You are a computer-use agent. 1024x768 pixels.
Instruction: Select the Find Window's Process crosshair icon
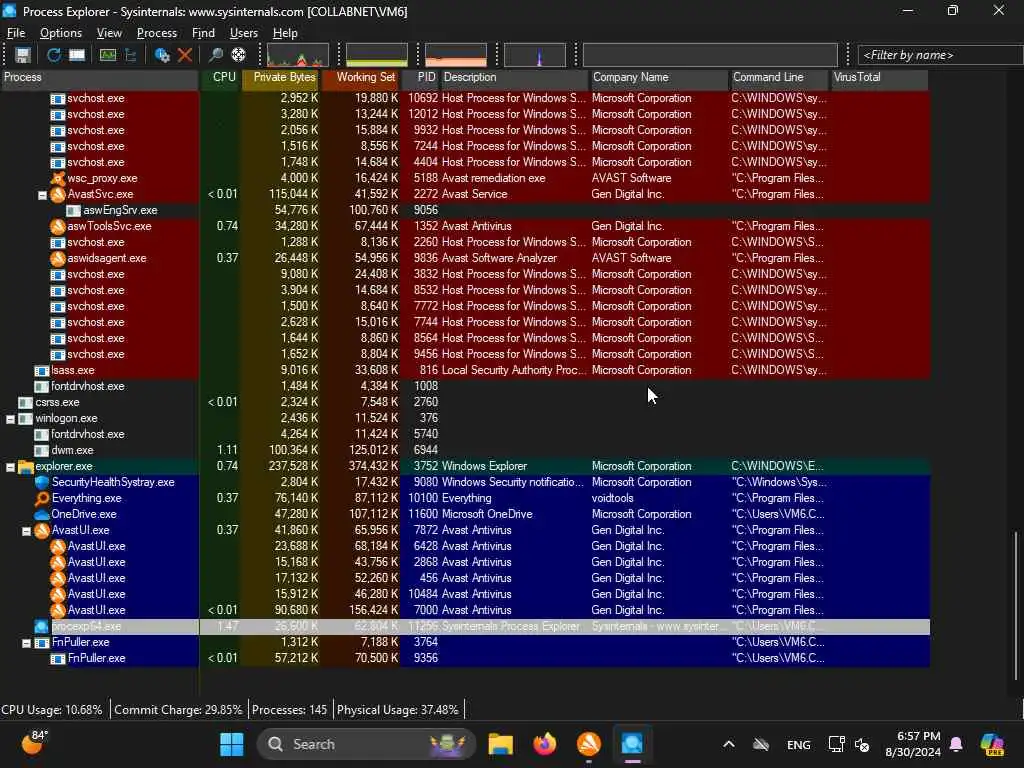tap(238, 56)
